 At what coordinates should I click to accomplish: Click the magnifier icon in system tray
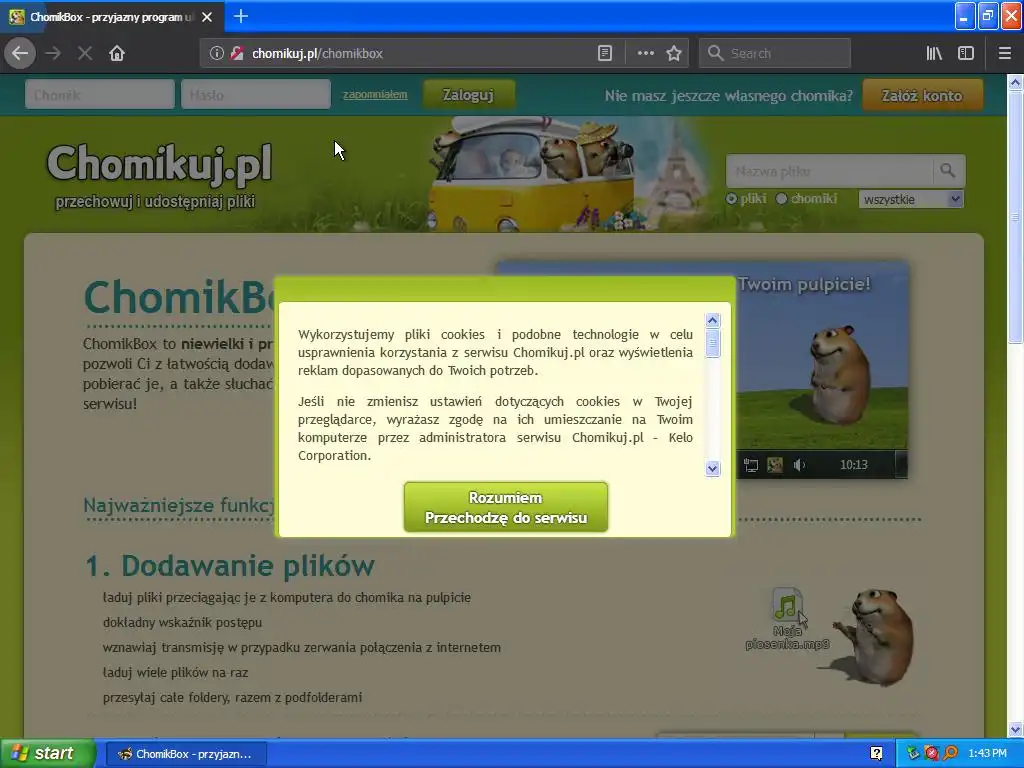951,754
